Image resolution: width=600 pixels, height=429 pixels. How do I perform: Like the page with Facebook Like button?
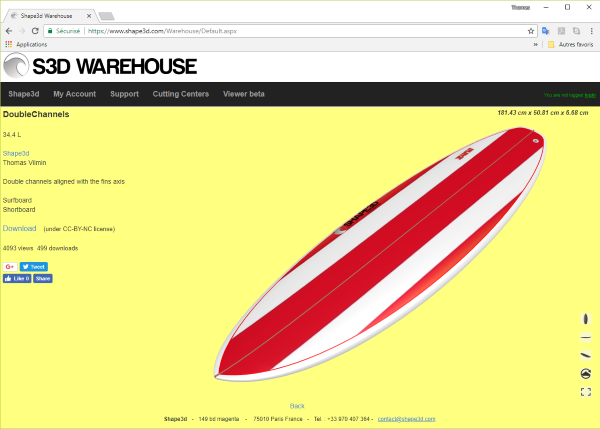(17, 279)
